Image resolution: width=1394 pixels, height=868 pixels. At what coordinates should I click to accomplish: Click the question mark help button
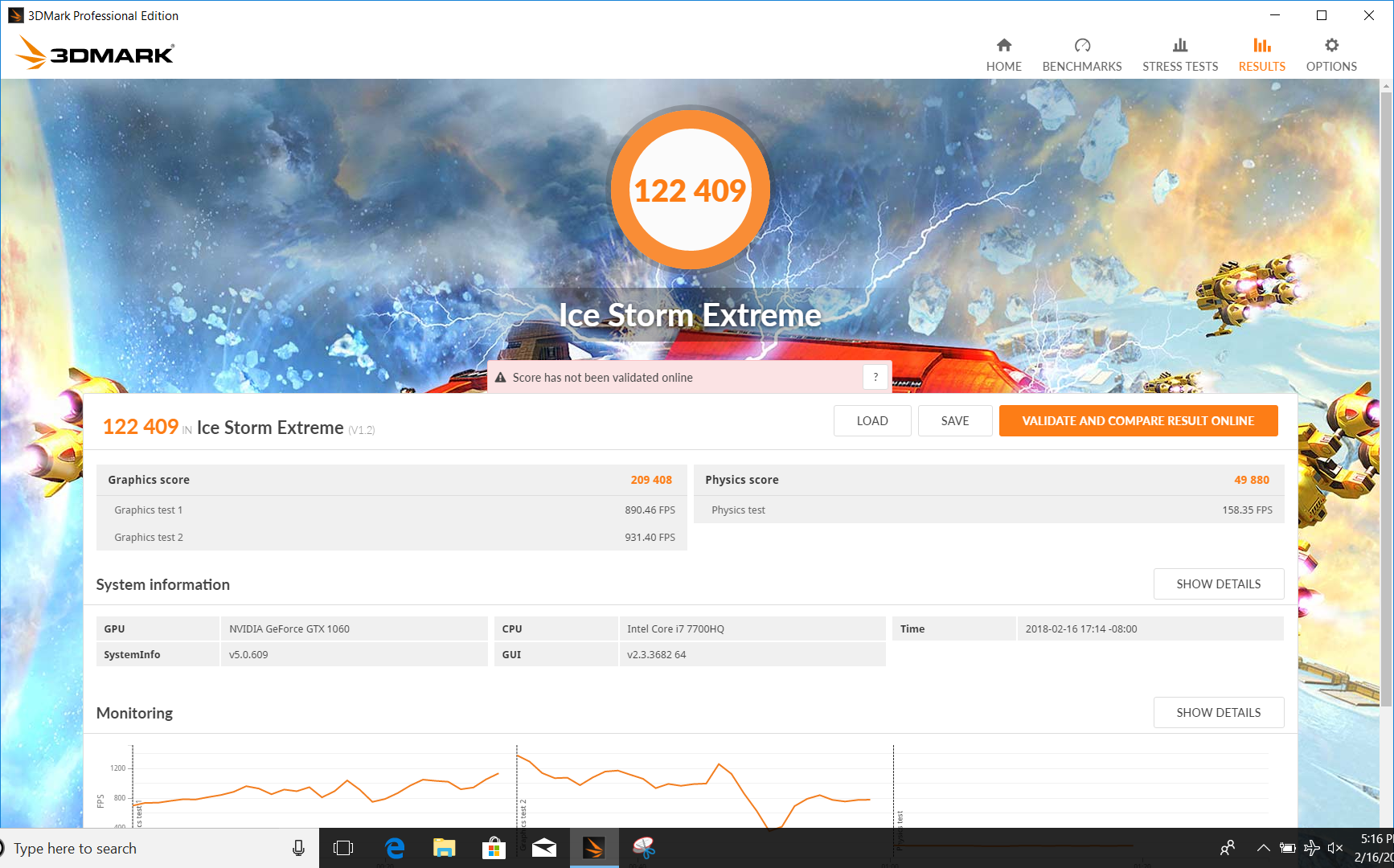tap(875, 377)
